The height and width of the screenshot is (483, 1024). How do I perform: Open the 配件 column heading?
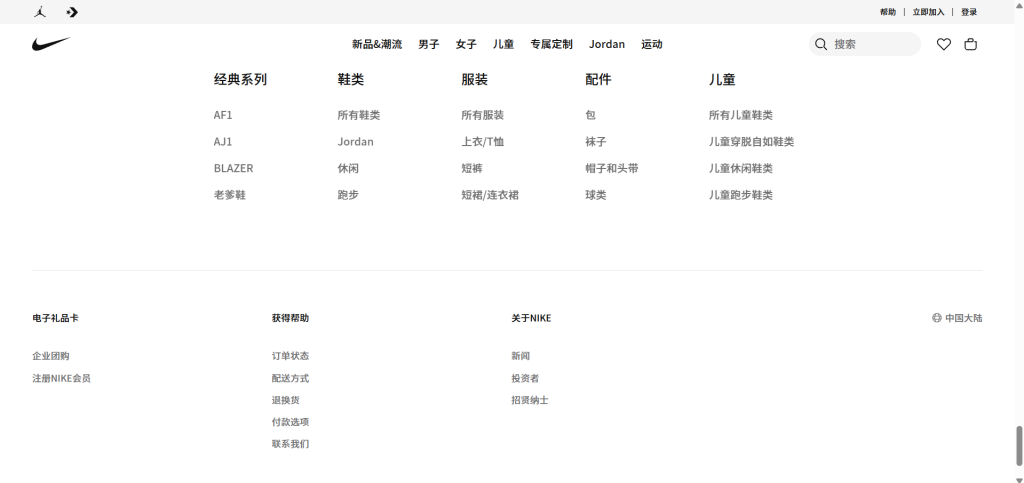(x=598, y=79)
